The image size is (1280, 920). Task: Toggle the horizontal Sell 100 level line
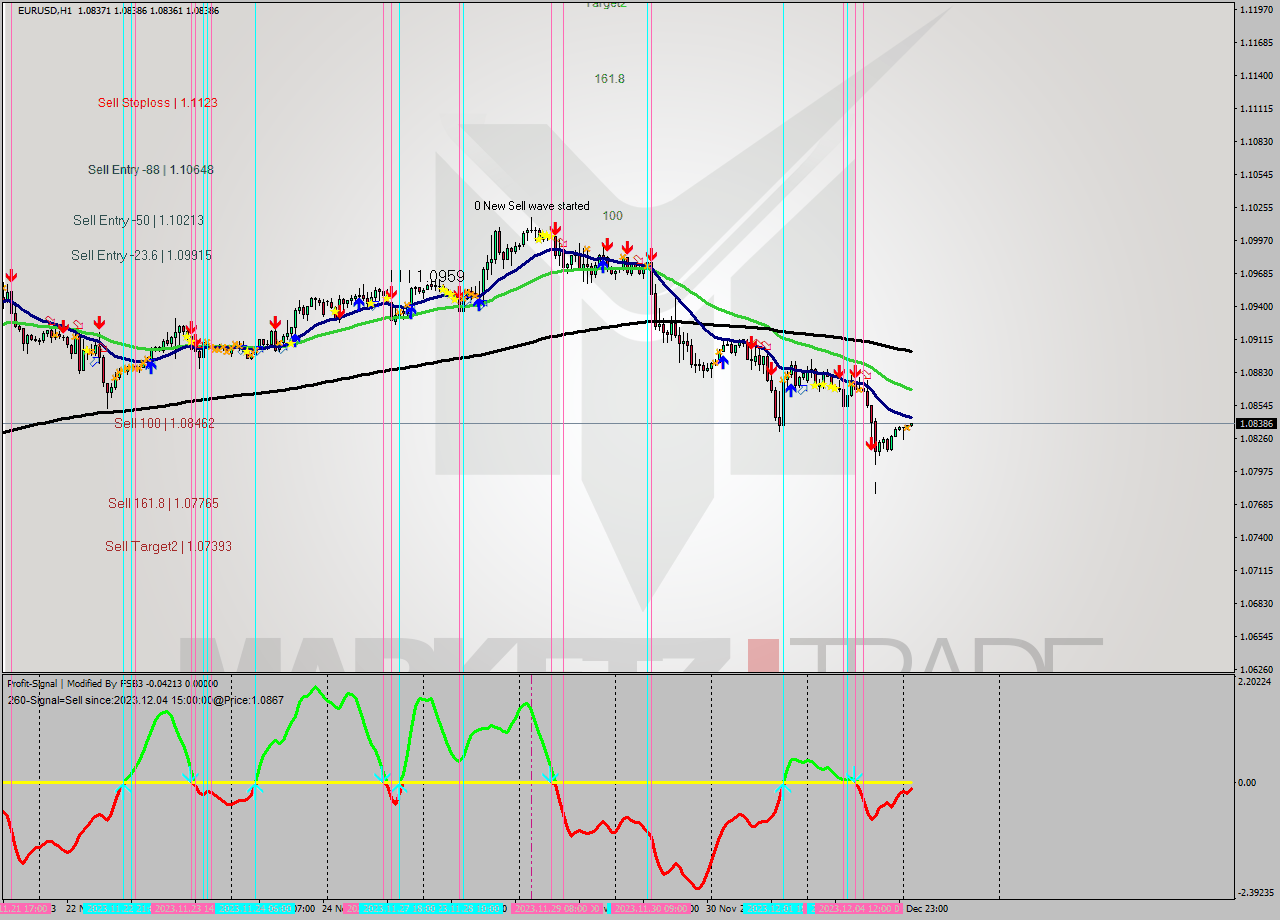pos(600,424)
